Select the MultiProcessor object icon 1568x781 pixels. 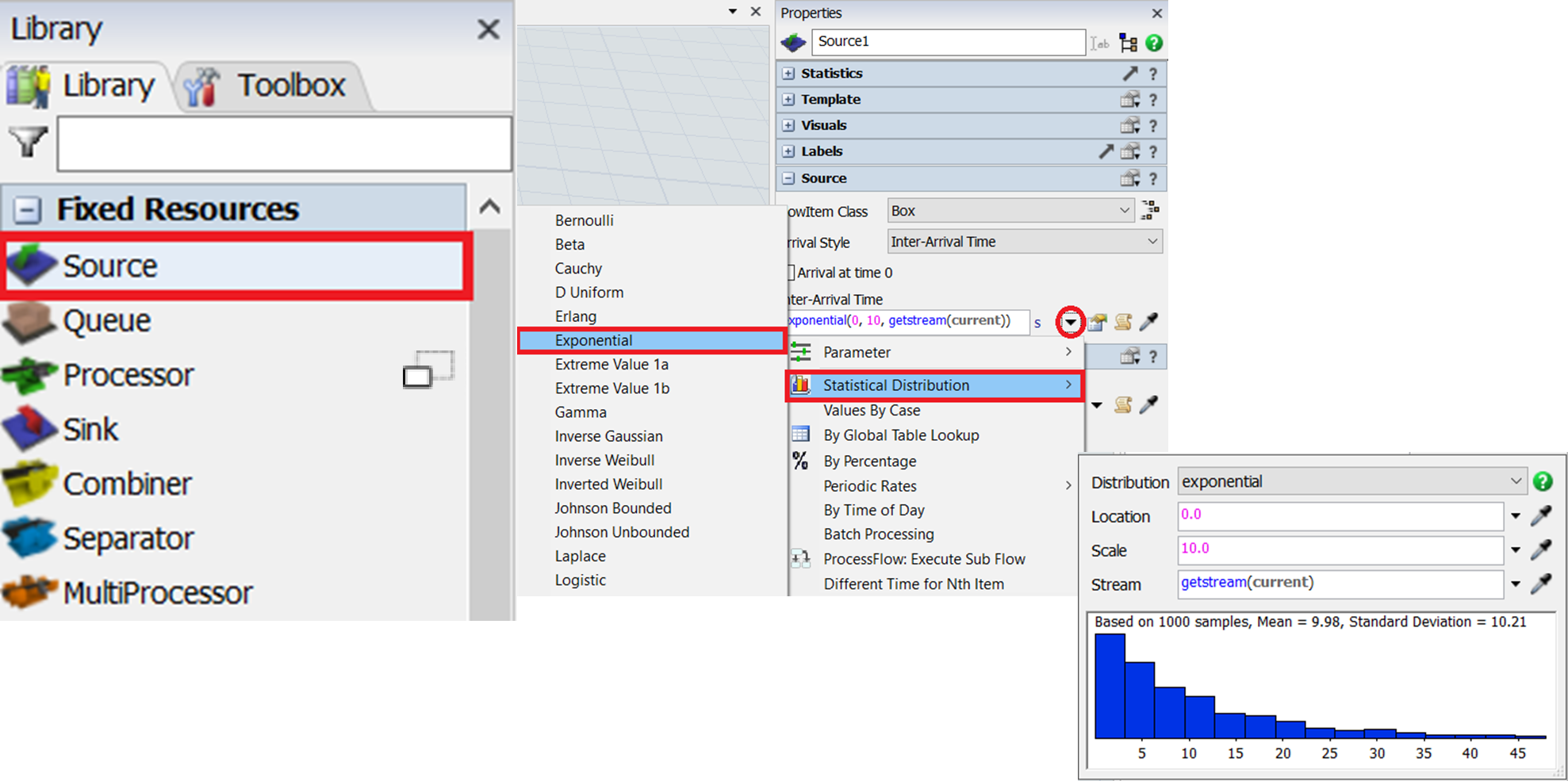click(x=30, y=592)
